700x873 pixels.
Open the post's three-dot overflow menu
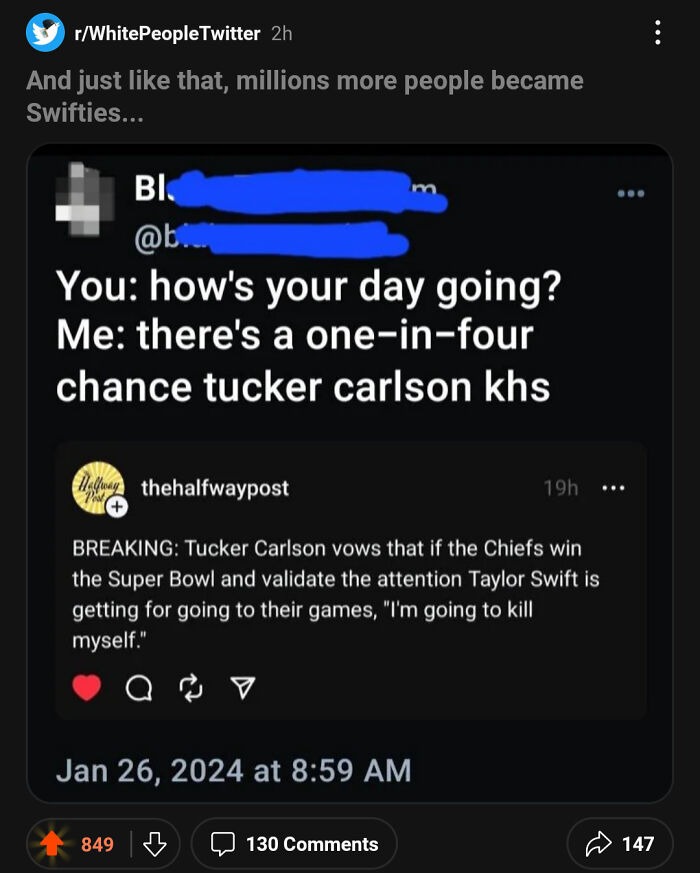pyautogui.click(x=657, y=32)
